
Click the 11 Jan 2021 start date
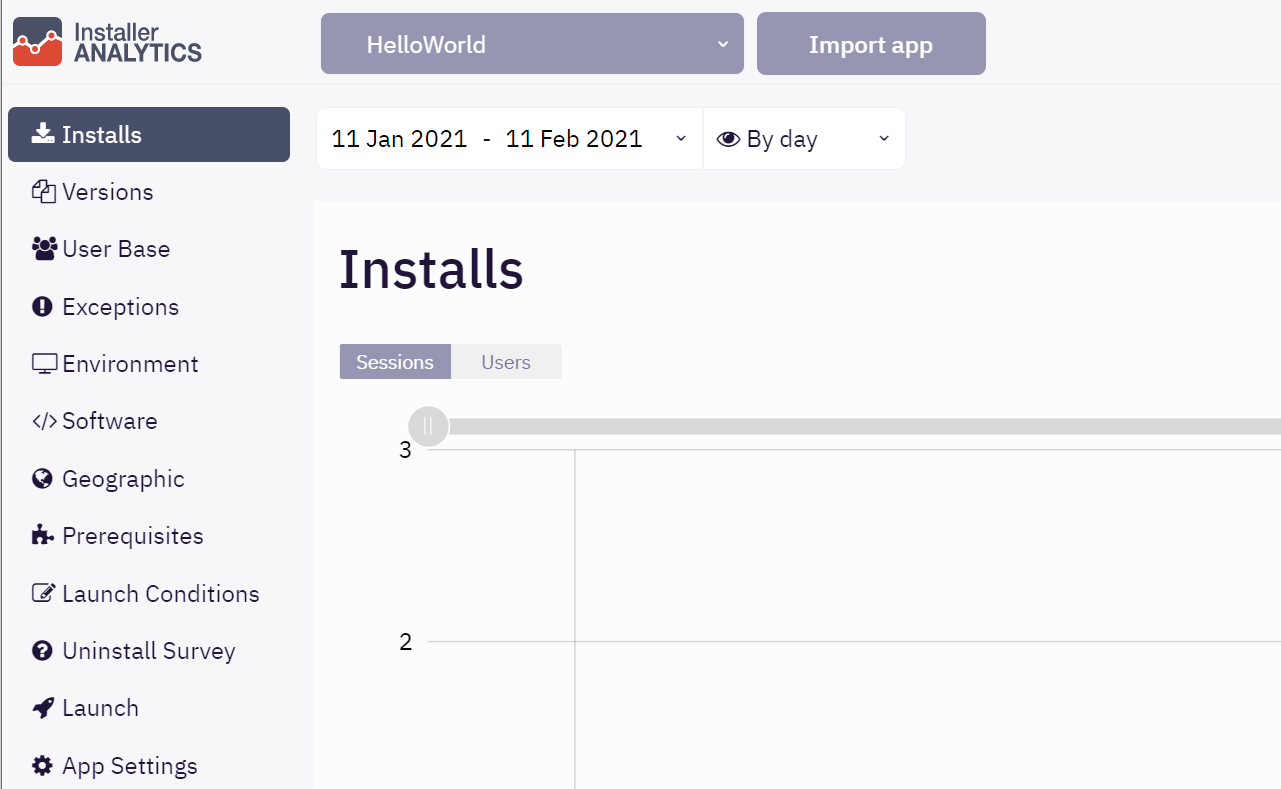pos(399,139)
